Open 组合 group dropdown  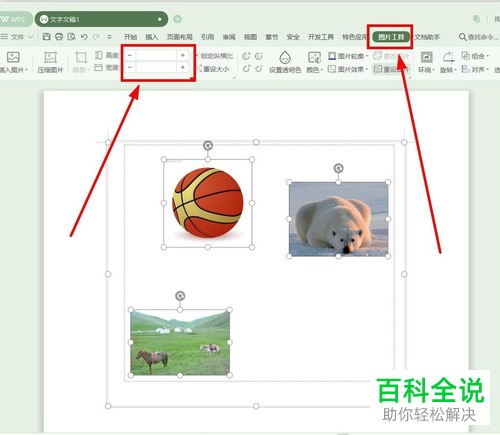pos(475,56)
